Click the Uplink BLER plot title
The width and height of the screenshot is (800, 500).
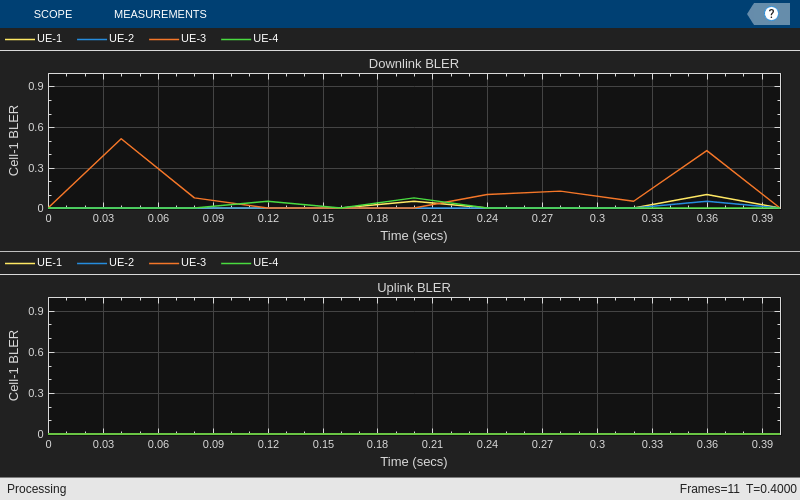pyautogui.click(x=414, y=288)
